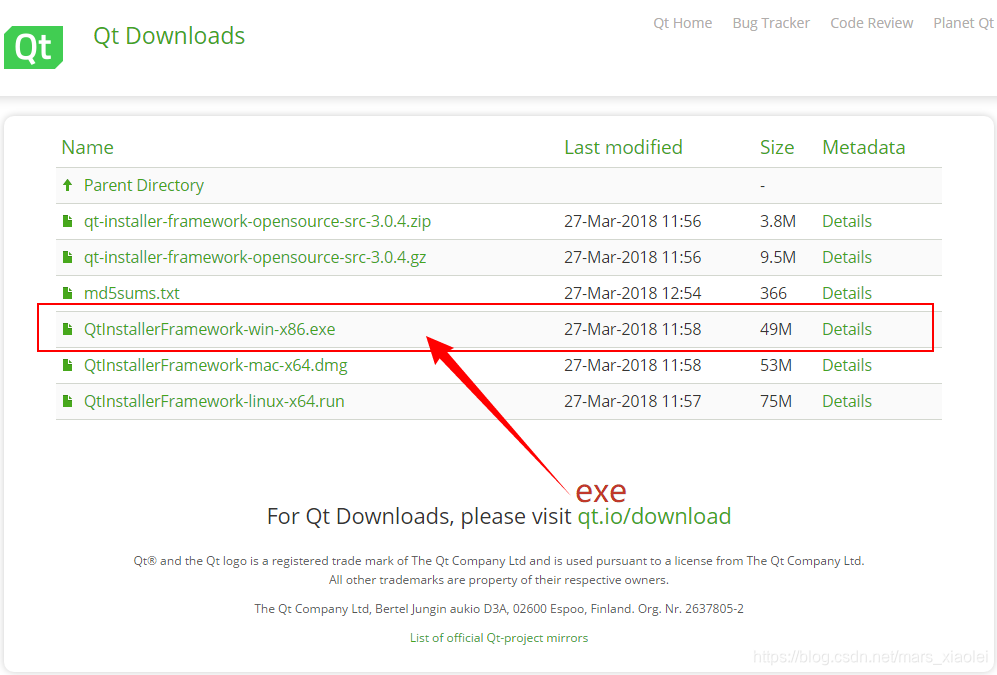Screen dimensions: 997x675
Task: Open Details for win-x86.exe installer
Action: click(x=846, y=329)
